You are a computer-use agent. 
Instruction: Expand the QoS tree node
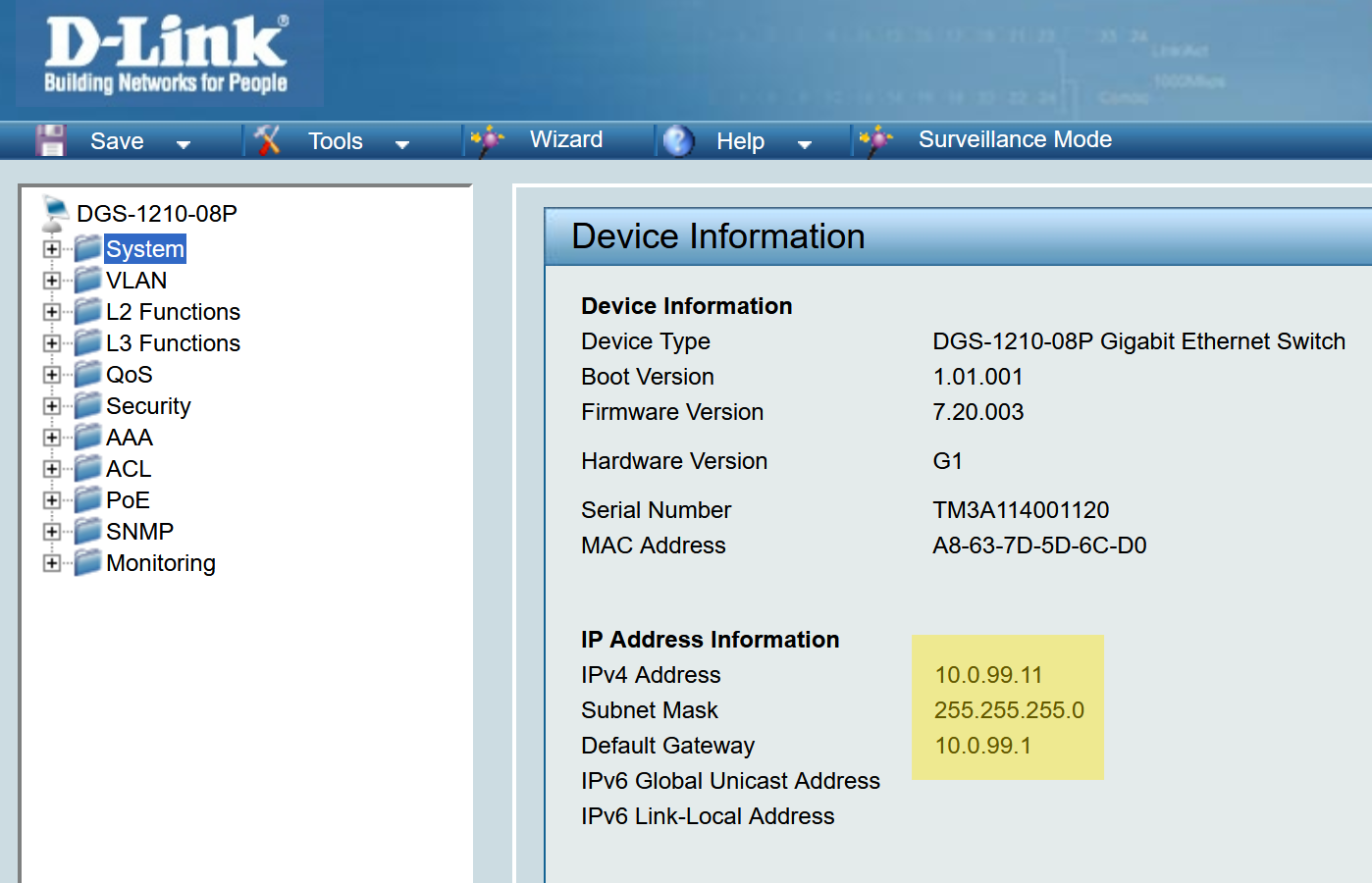[52, 375]
